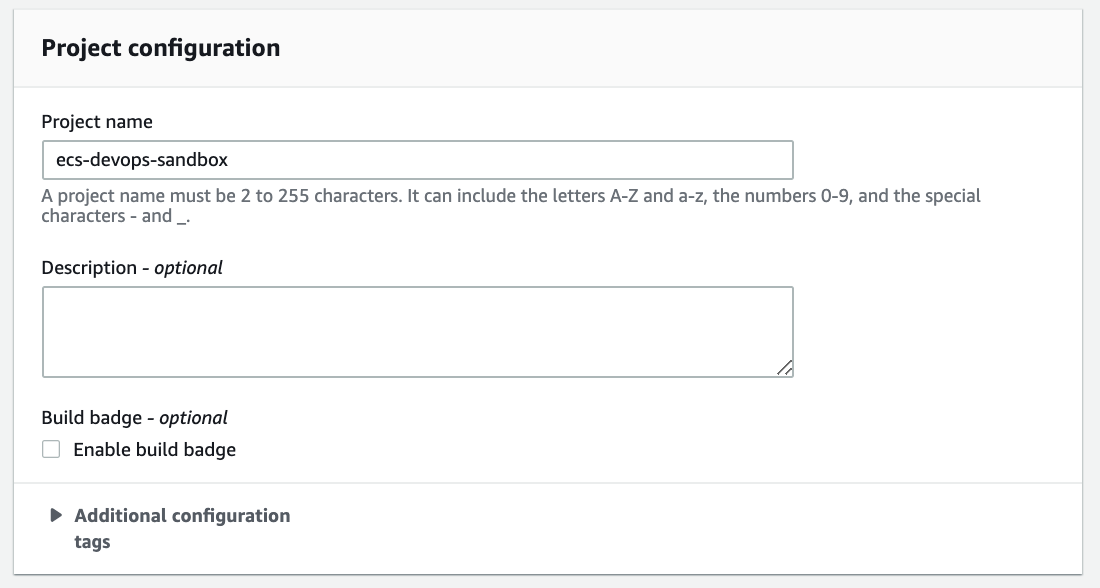The width and height of the screenshot is (1100, 588).
Task: Click the Description textarea resize handle
Action: [x=786, y=368]
